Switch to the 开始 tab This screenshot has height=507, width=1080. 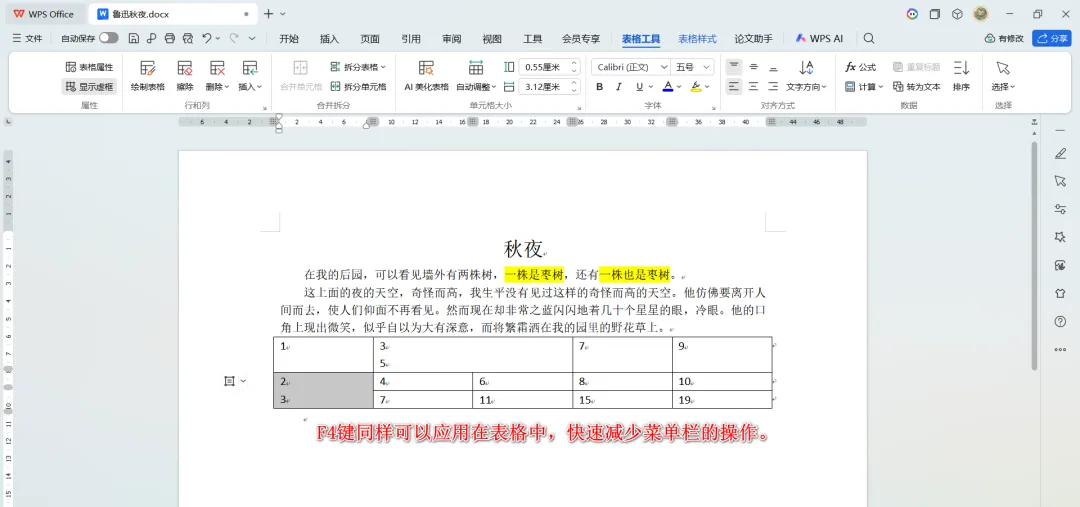(289, 39)
